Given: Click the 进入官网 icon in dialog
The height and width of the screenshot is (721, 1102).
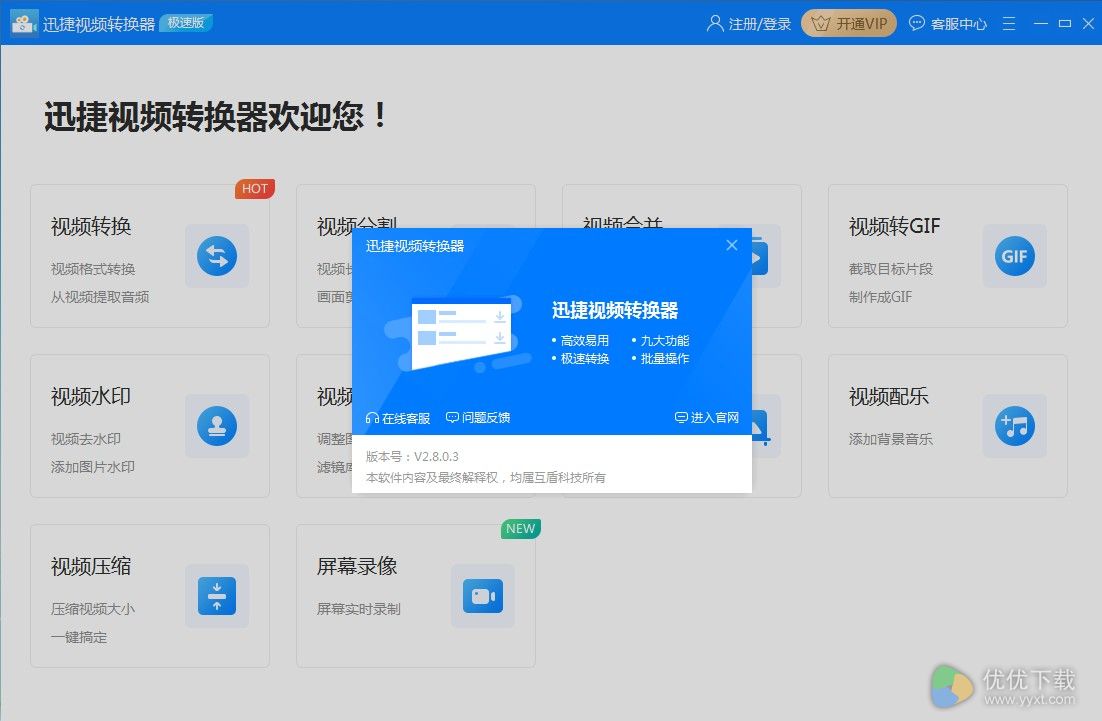Looking at the screenshot, I should tap(681, 417).
